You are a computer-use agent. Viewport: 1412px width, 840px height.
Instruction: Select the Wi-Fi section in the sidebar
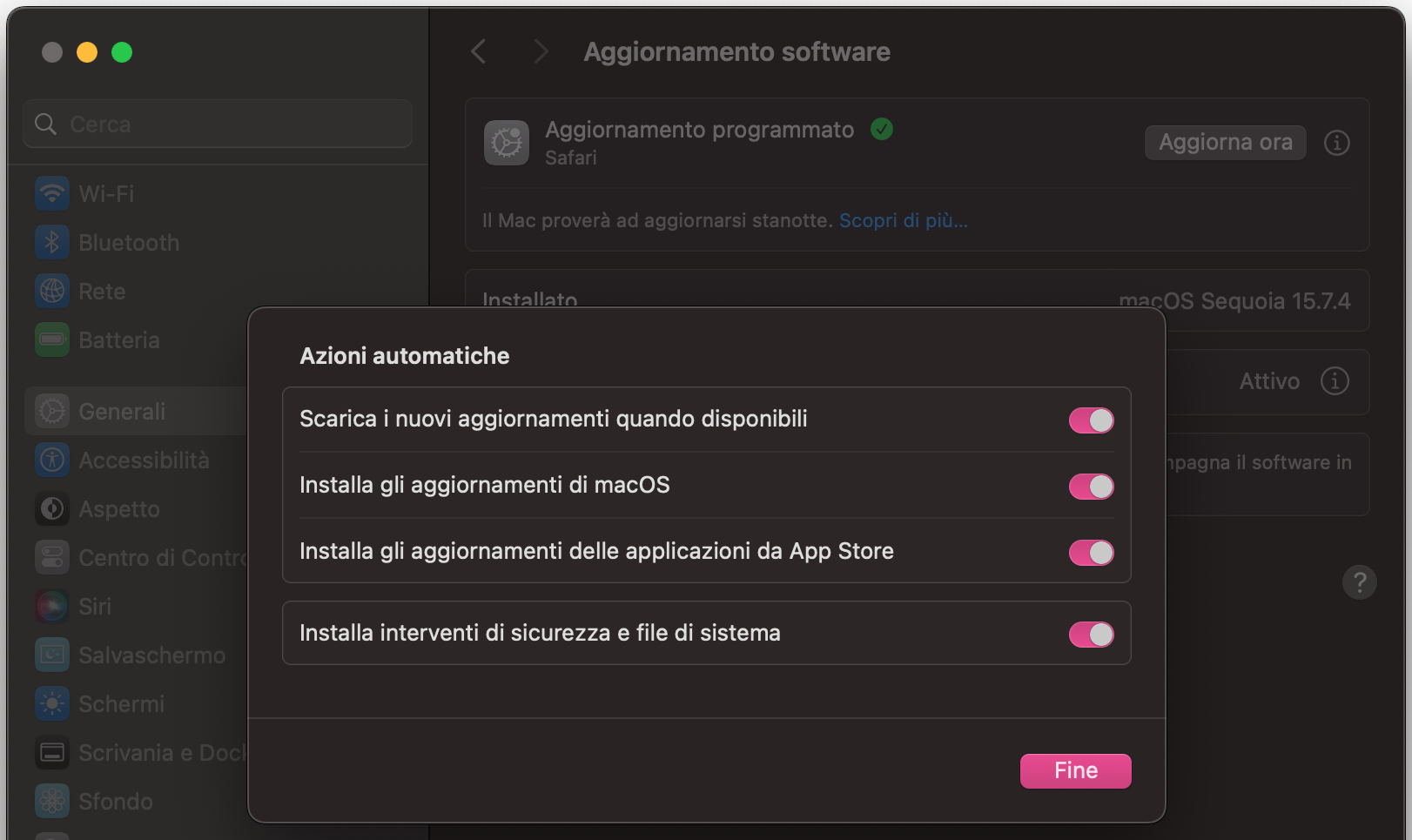107,193
